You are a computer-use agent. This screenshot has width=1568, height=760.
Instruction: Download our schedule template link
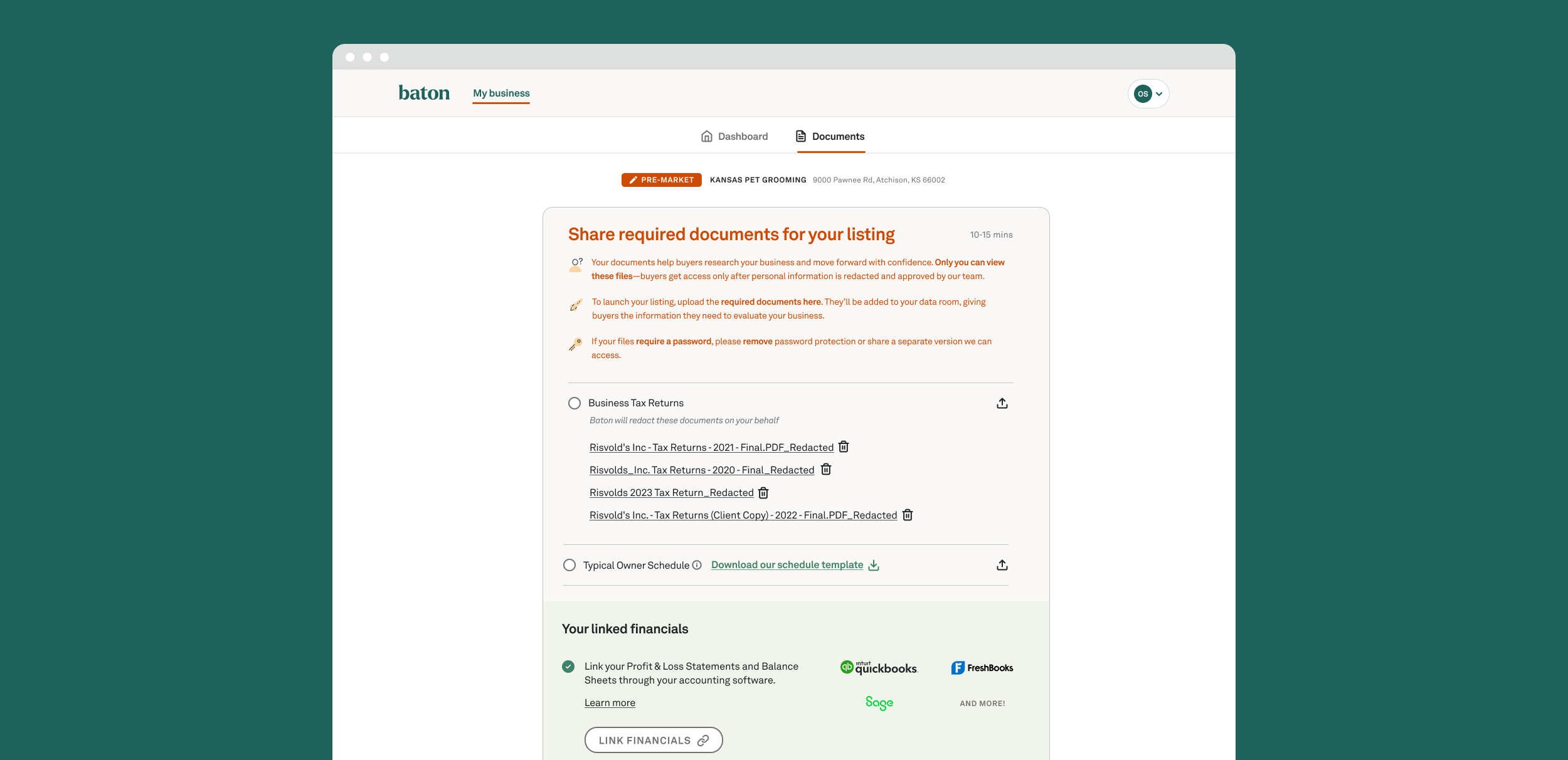click(x=795, y=565)
